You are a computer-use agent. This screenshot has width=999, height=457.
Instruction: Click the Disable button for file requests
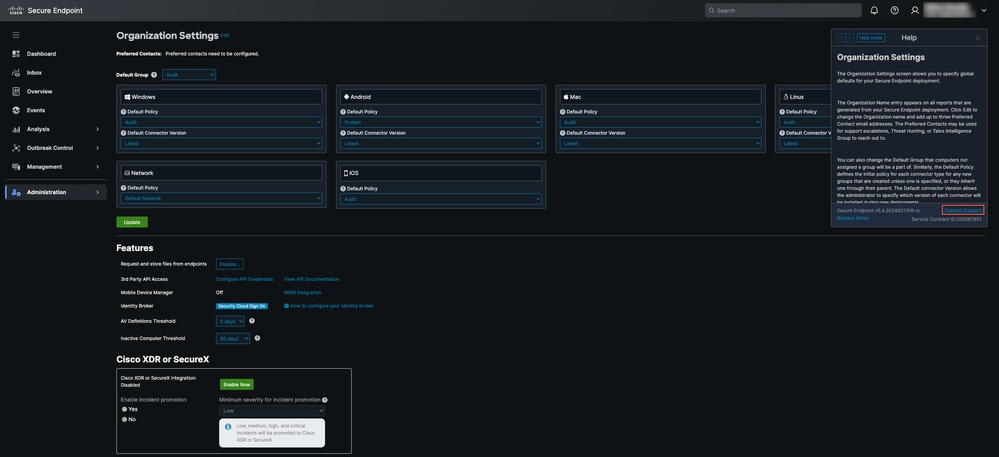point(229,264)
